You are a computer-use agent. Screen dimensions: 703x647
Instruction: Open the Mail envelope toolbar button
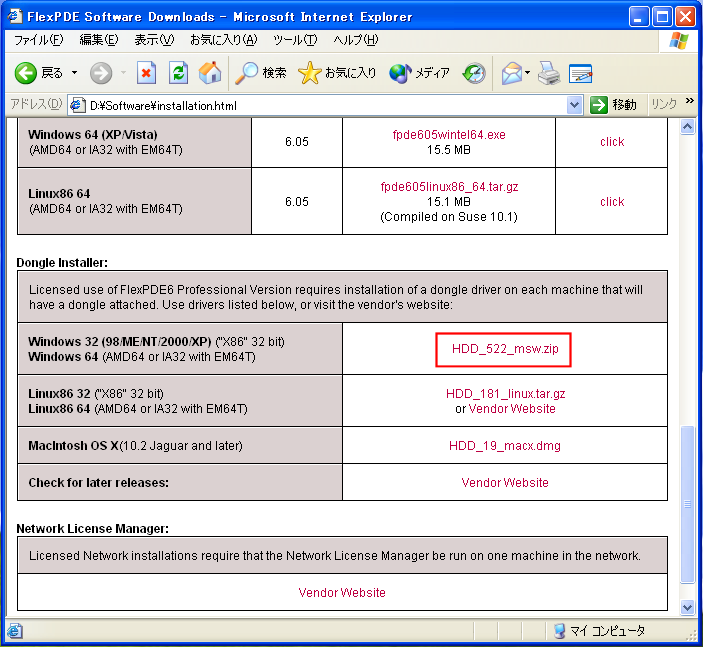(511, 73)
